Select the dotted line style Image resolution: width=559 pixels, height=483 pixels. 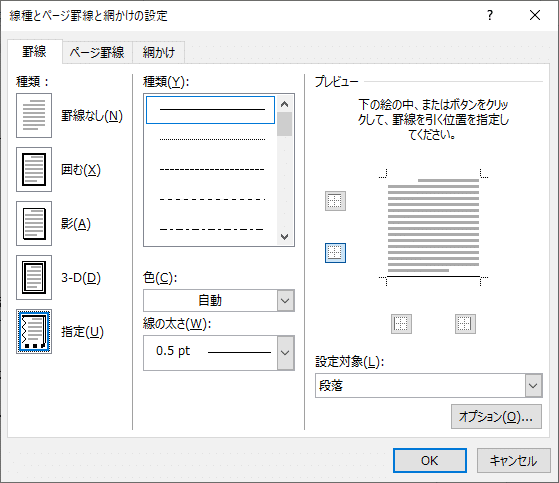(x=212, y=139)
